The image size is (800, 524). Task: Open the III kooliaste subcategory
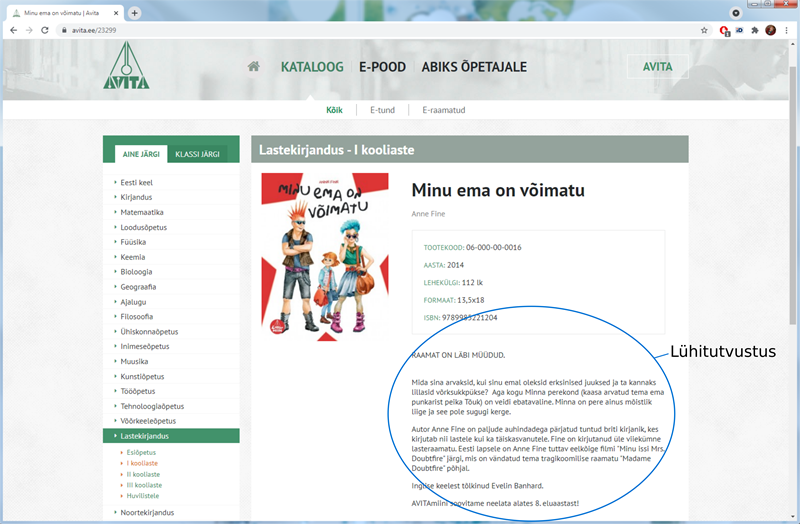pos(144,485)
